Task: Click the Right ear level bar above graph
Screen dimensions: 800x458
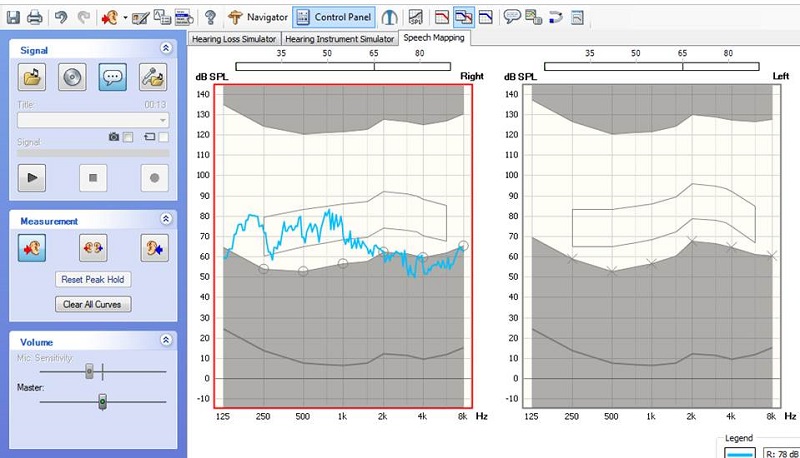Action: [x=343, y=66]
